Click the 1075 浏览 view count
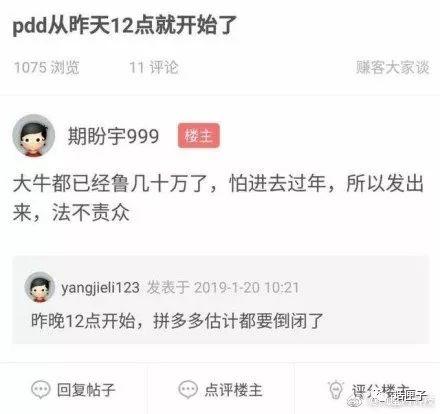440x414 pixels. pos(47,68)
